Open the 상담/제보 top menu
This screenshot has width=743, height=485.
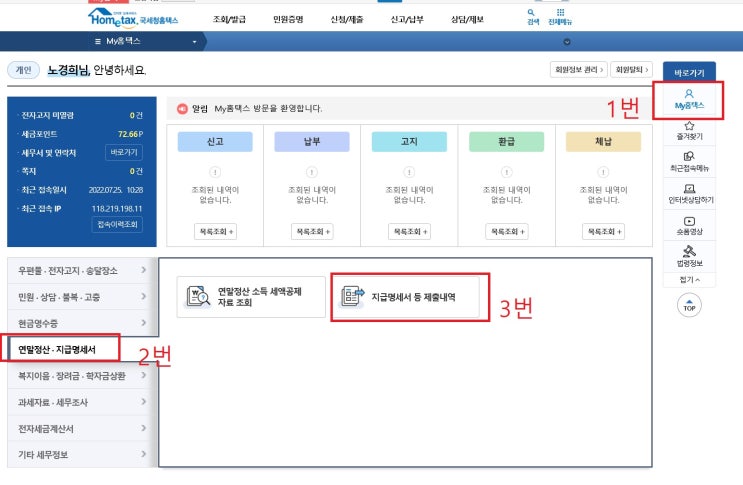467,19
